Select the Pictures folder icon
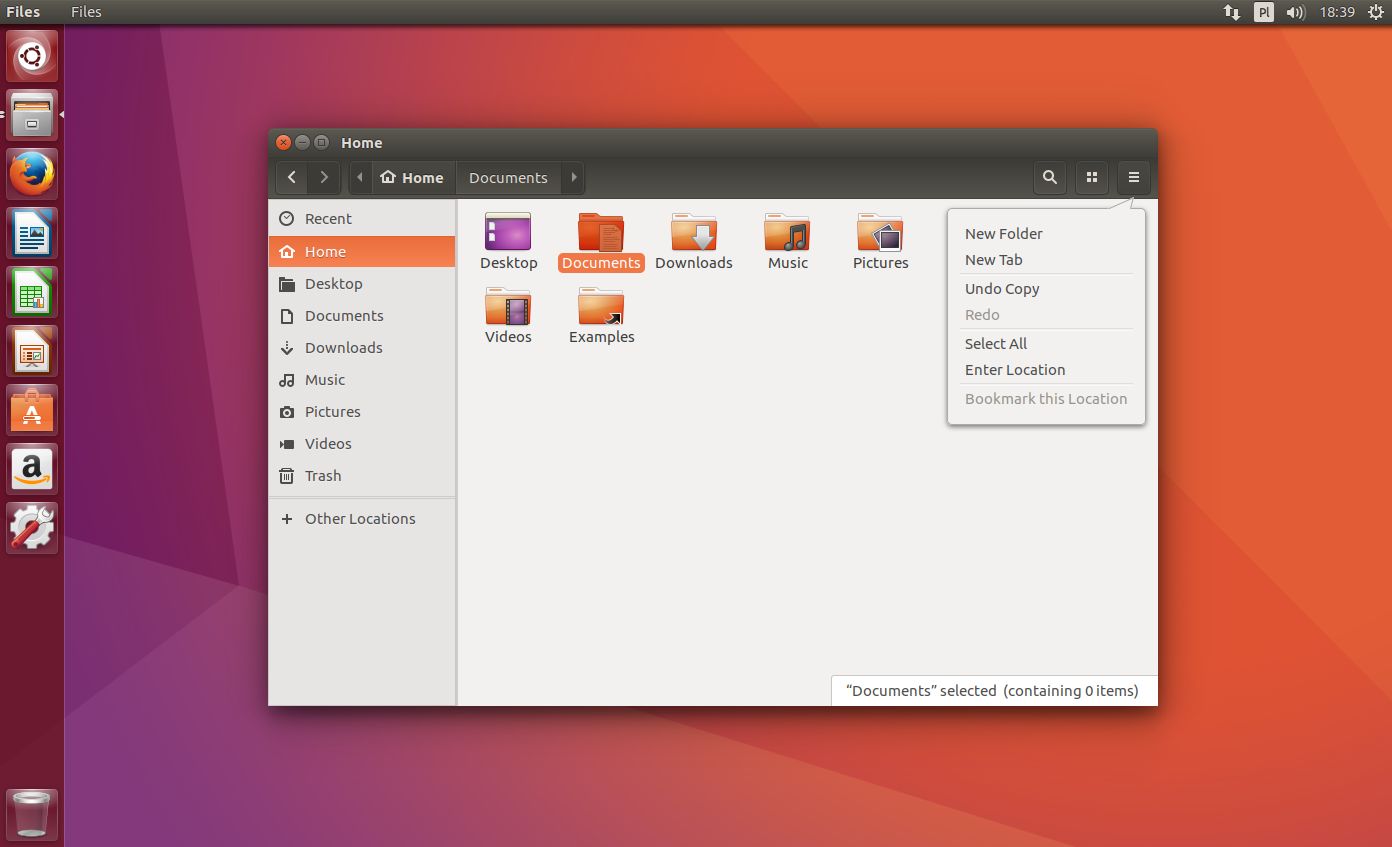 tap(880, 234)
